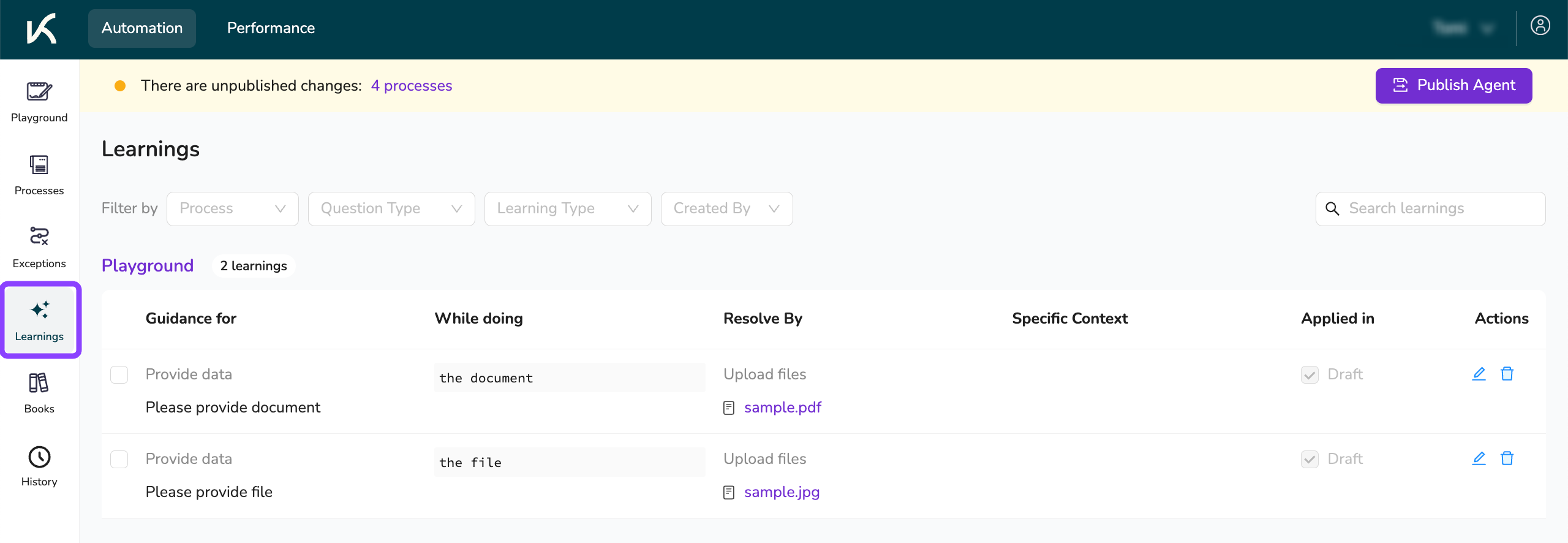1568x543 pixels.
Task: Toggle Draft checkbox for sample.pdf row
Action: (1310, 374)
